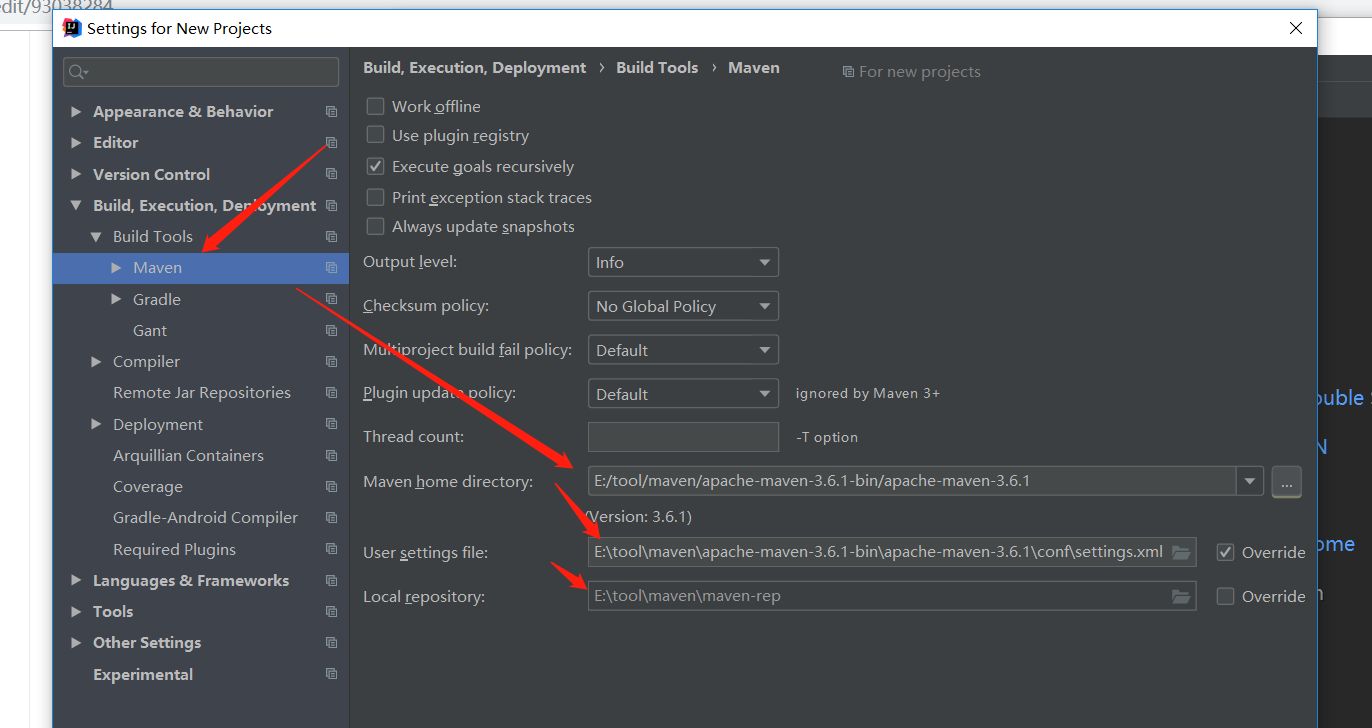Expand the Languages & Frameworks node arrow
Screen dimensions: 1372x728
pos(76,580)
